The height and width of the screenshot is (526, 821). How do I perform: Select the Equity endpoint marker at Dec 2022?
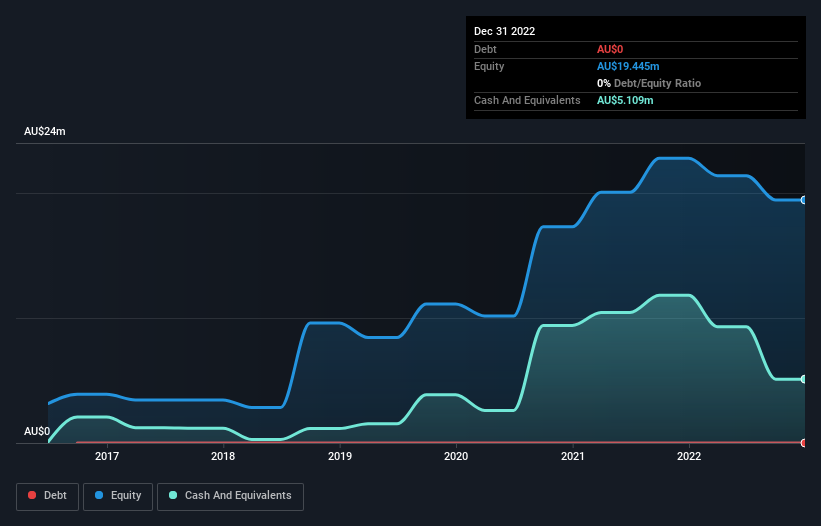[804, 200]
